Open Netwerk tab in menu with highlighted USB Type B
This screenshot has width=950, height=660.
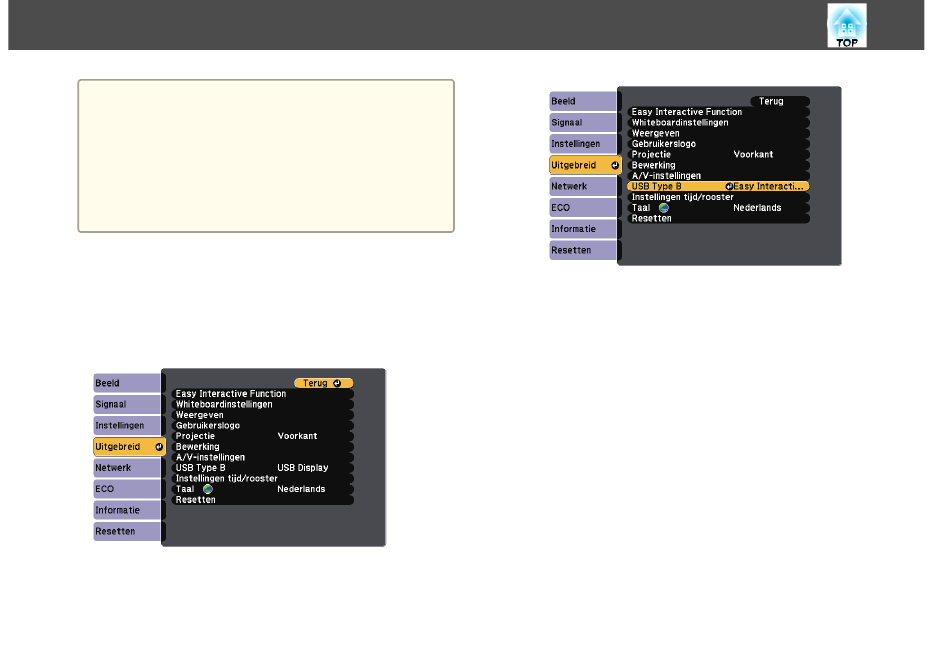582,186
